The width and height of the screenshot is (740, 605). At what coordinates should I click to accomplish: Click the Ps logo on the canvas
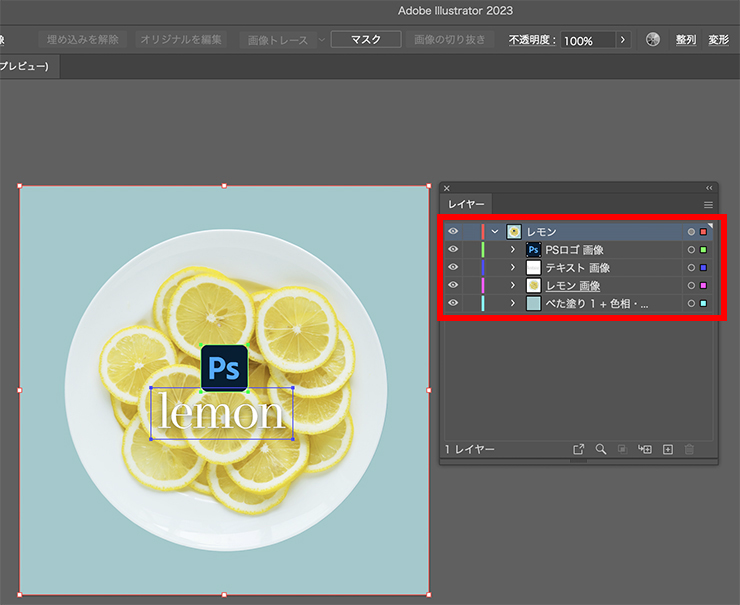coord(224,368)
